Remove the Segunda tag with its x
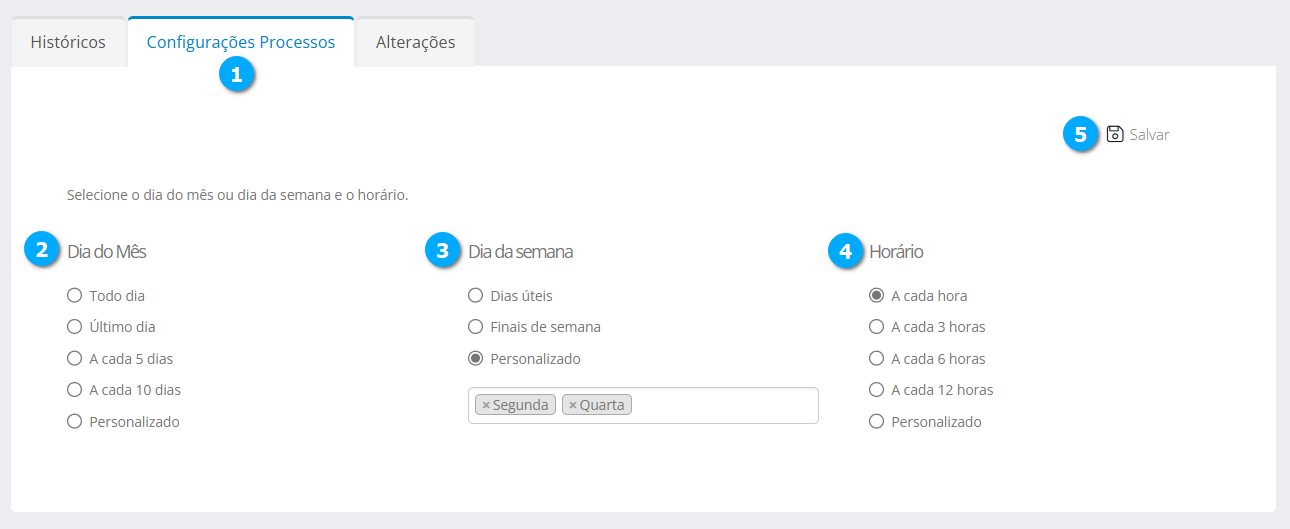This screenshot has height=529, width=1290. click(486, 405)
